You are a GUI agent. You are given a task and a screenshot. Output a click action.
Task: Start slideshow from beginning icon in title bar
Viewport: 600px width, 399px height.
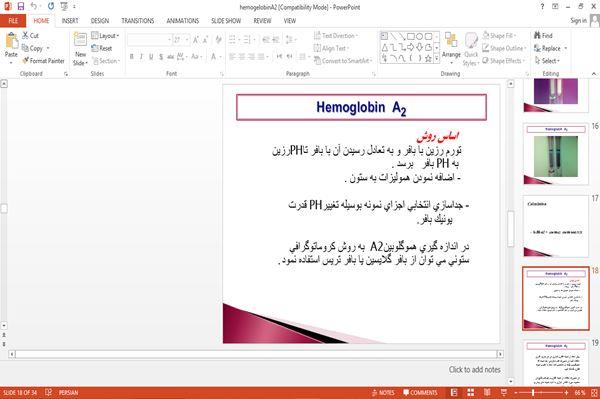coord(64,6)
